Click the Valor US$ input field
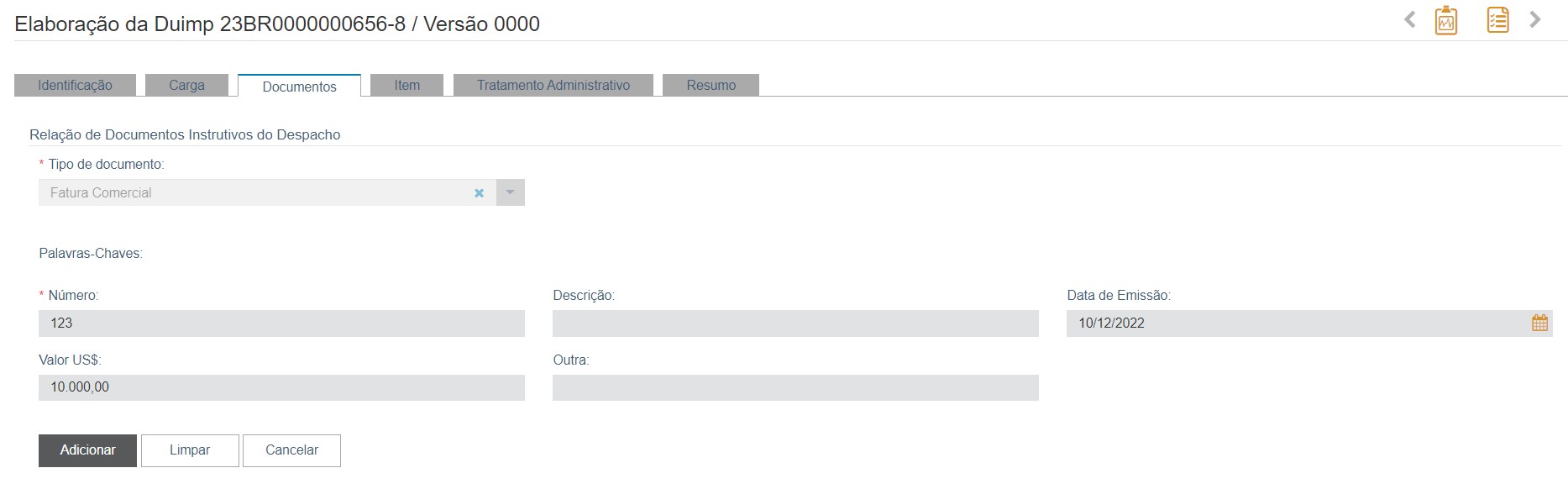This screenshot has width=1568, height=489. coord(281,387)
